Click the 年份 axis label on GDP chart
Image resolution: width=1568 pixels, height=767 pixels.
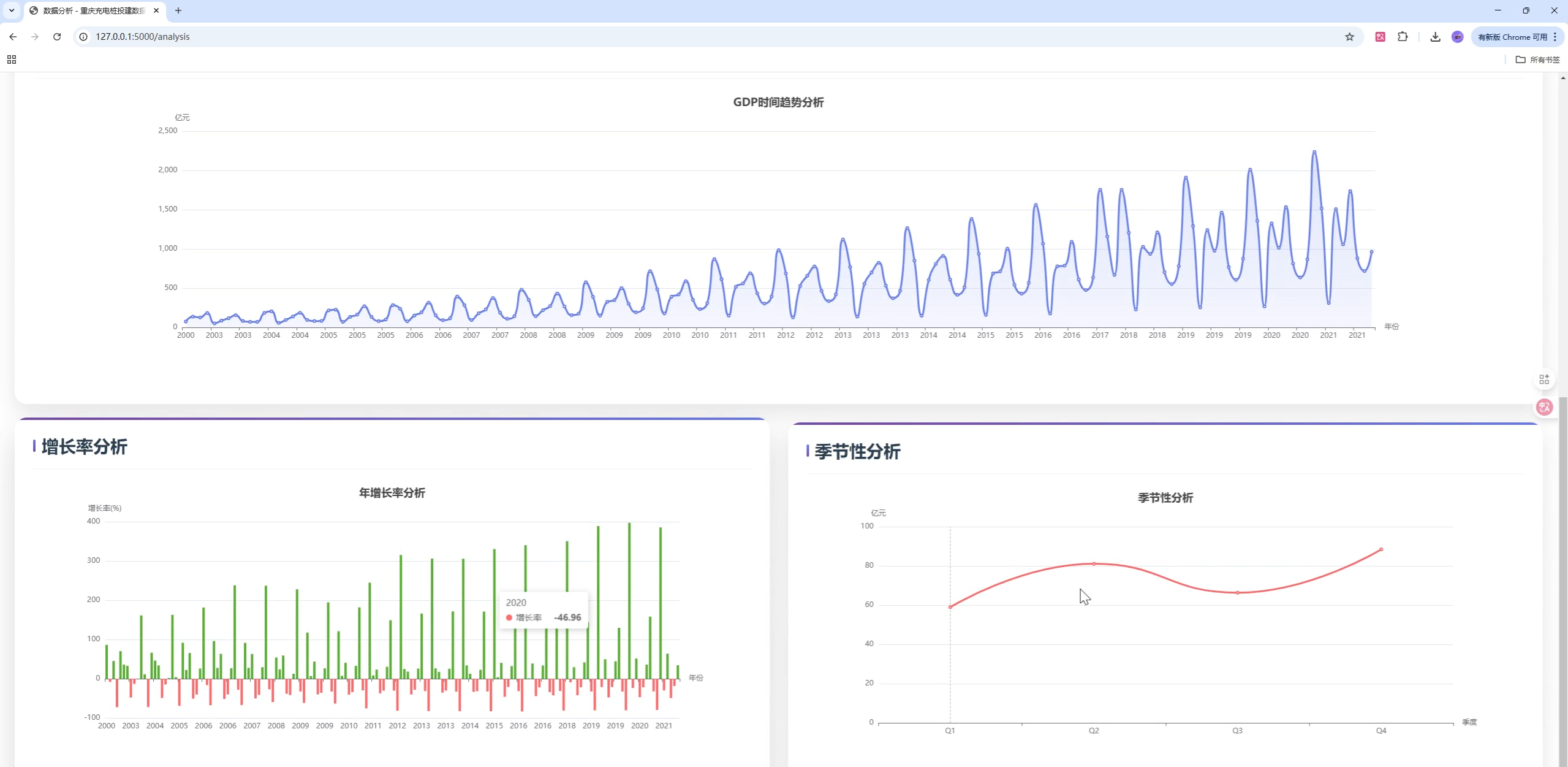coord(1392,327)
